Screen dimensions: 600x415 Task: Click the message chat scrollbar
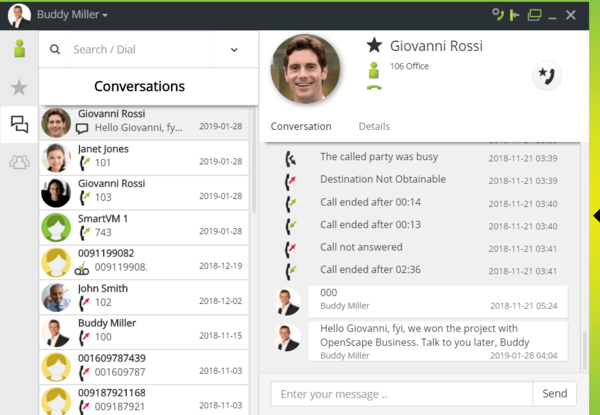tap(584, 348)
